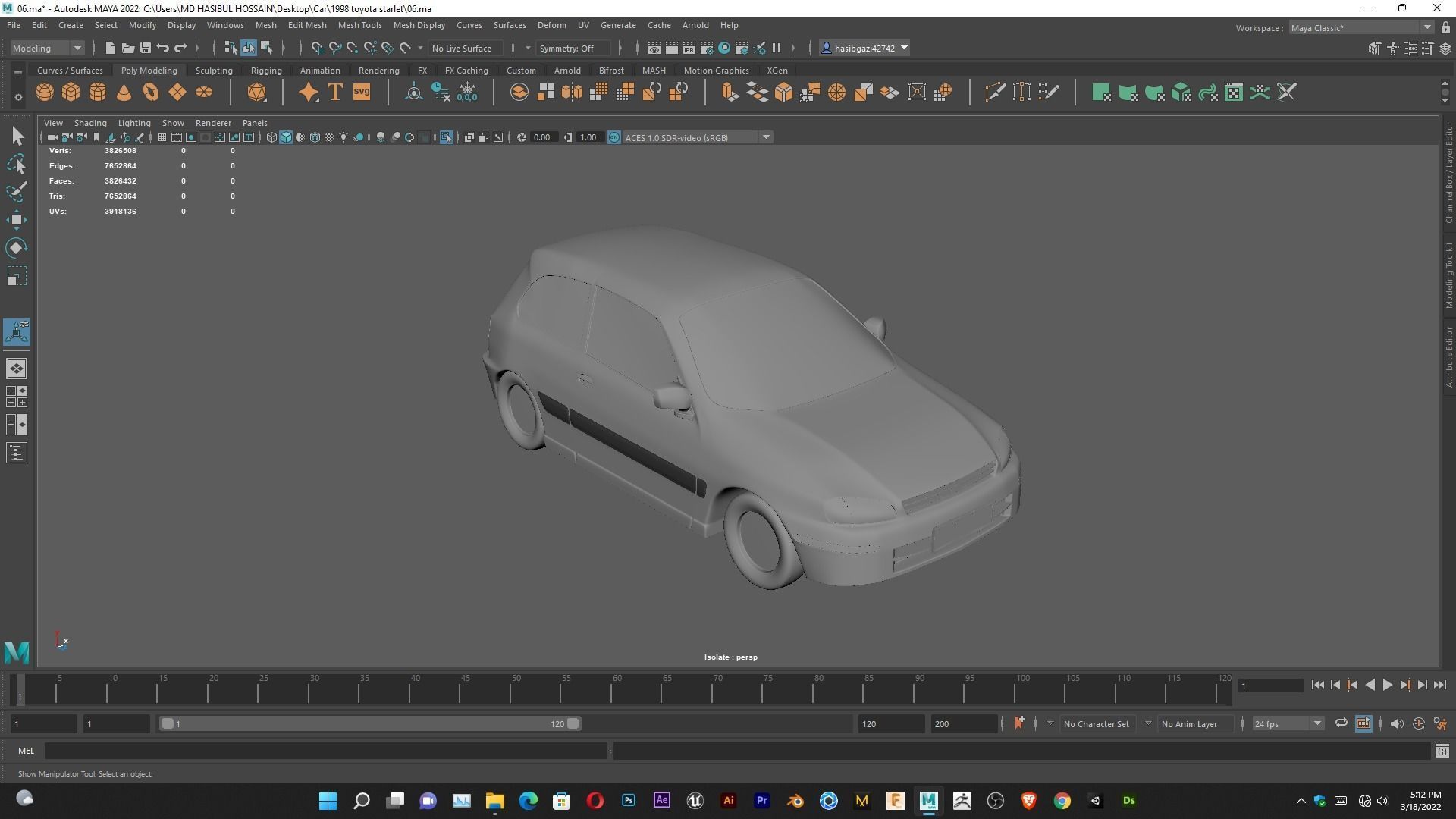
Task: Click the polygon Type text tool icon
Action: coord(334,93)
